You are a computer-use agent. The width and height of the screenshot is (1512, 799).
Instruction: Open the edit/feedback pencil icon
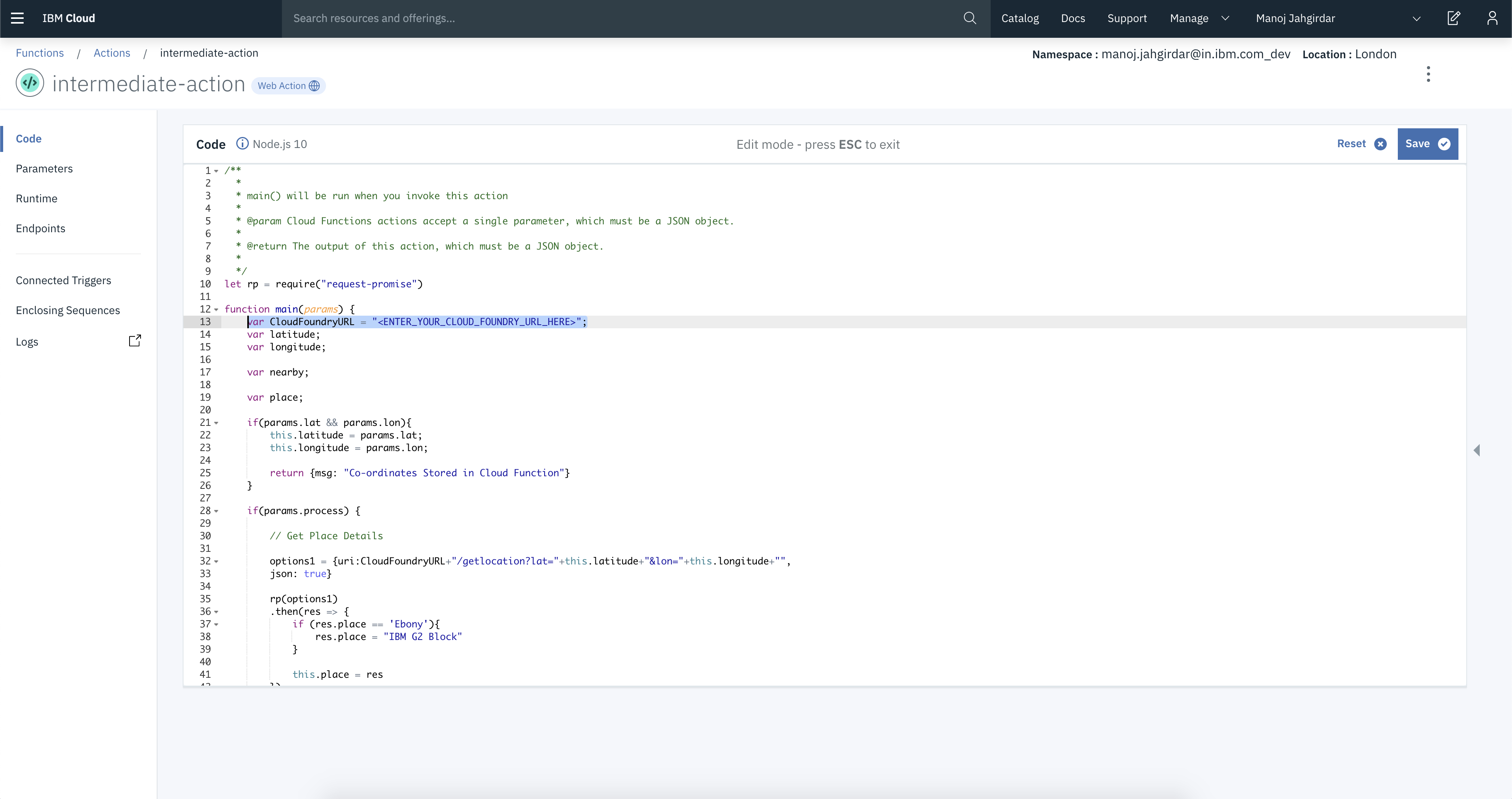[1453, 18]
